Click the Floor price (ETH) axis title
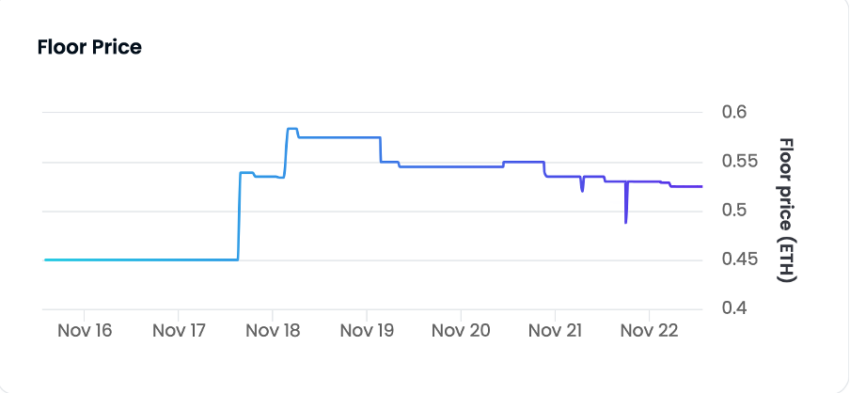 787,210
